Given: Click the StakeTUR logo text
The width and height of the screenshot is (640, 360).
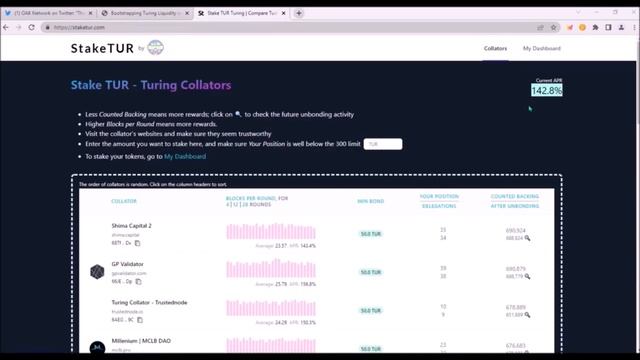Looking at the screenshot, I should [102, 48].
